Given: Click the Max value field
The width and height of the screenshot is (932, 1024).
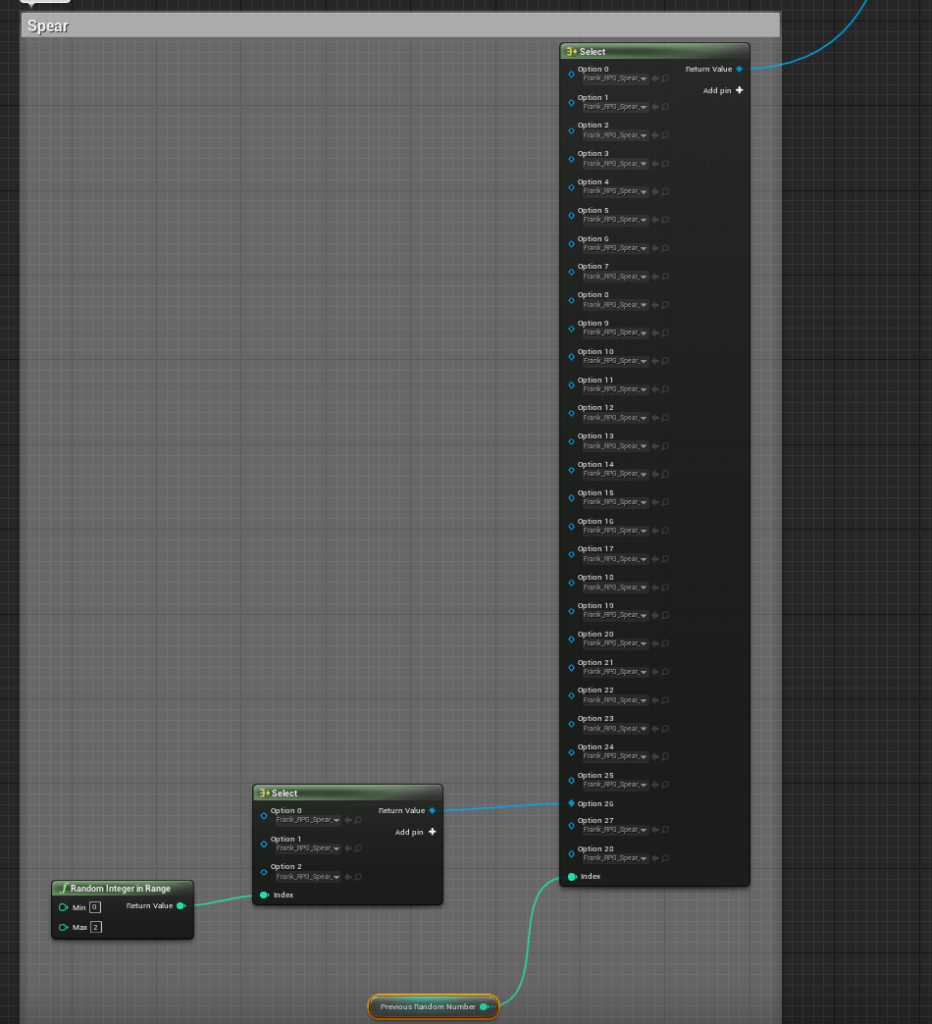Looking at the screenshot, I should pos(96,927).
